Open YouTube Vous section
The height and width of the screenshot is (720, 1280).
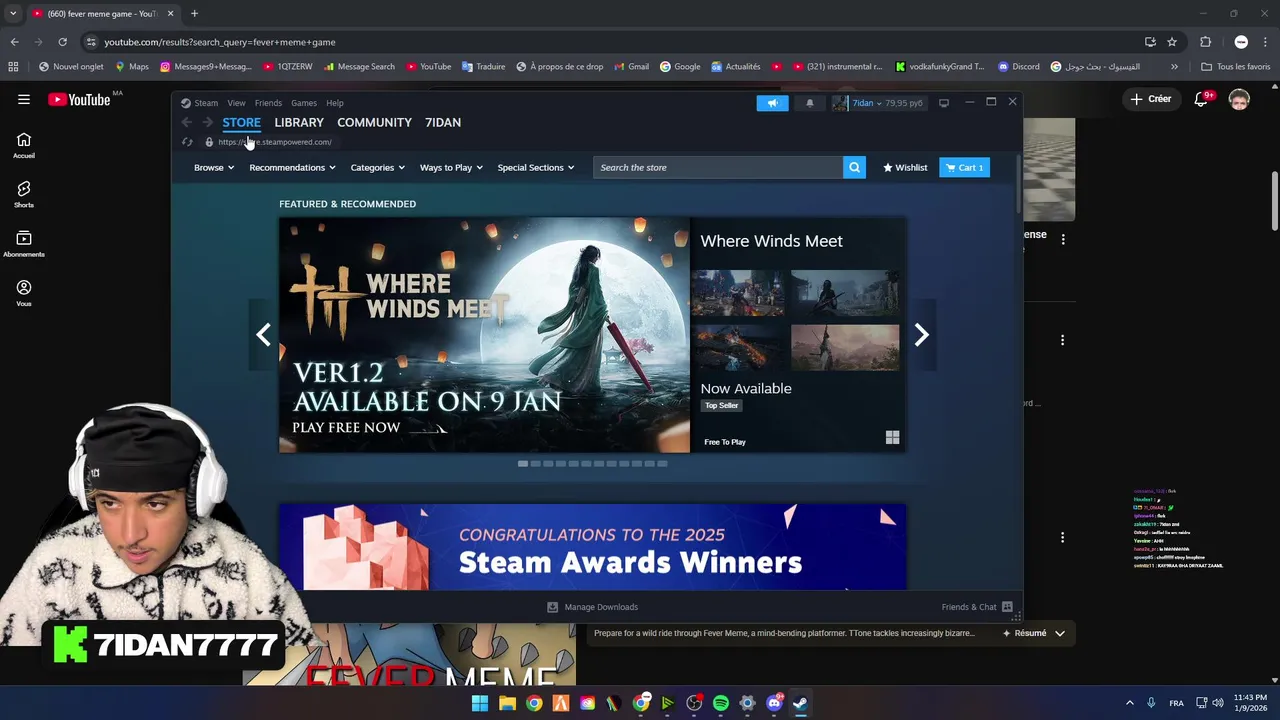[24, 293]
